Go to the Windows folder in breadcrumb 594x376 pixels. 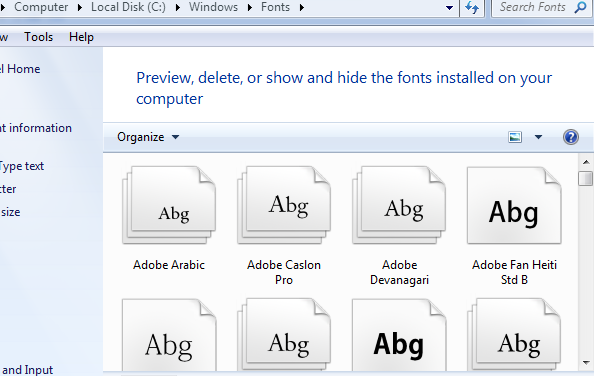tap(213, 7)
